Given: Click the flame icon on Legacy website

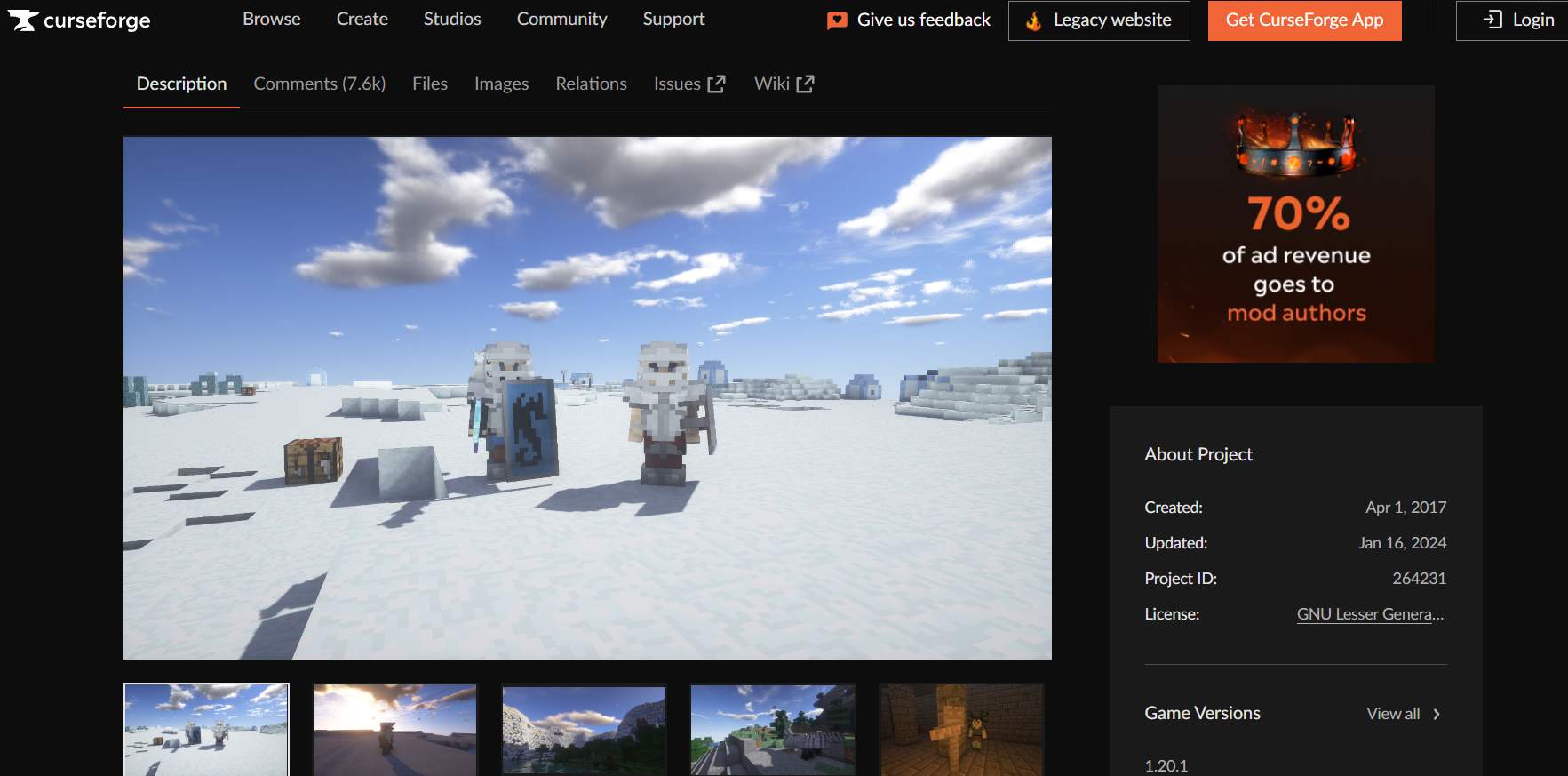Looking at the screenshot, I should (1033, 20).
